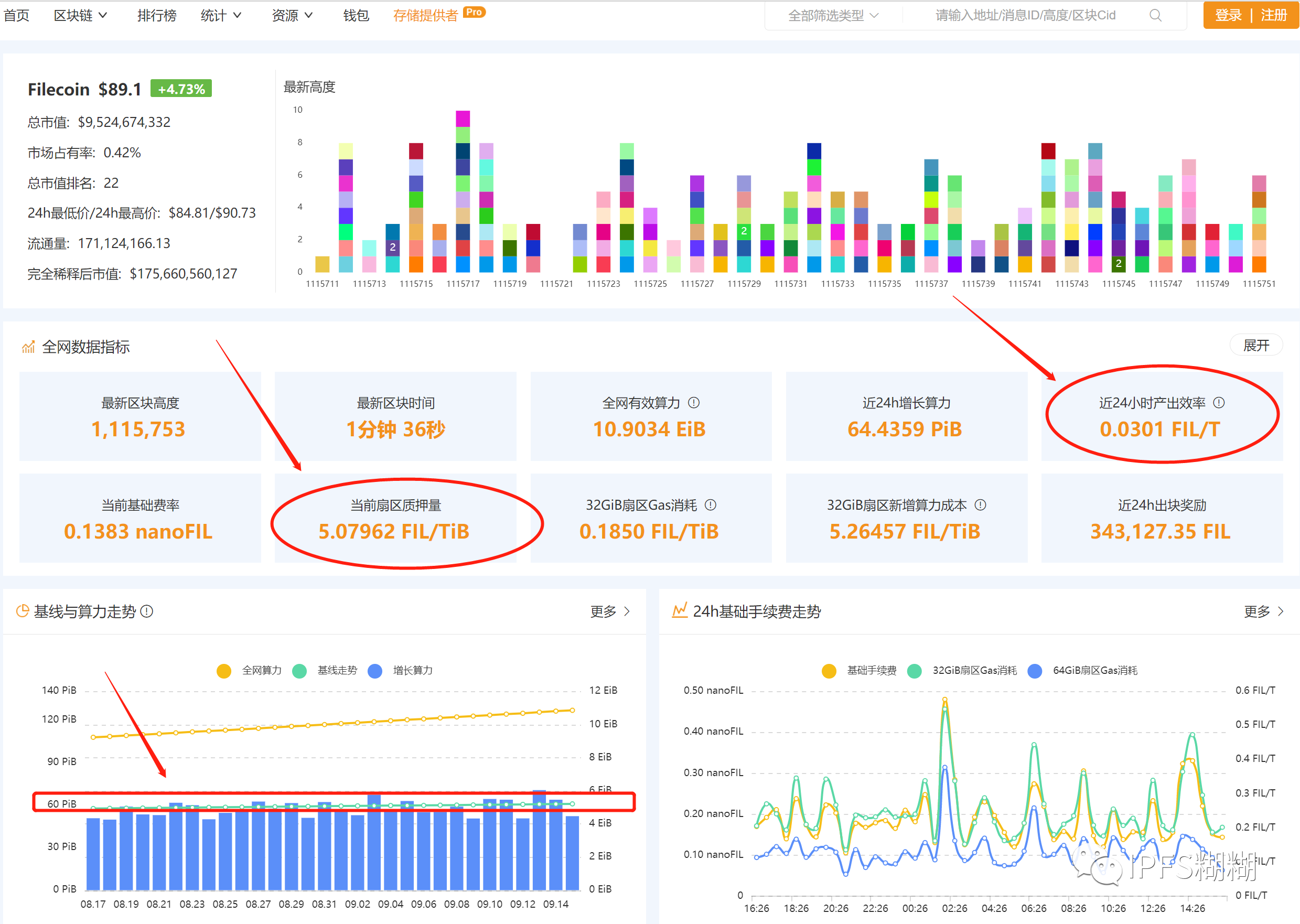
Task: Toggle 64GiB扇区Gas消耗 legend series
Action: click(1083, 671)
